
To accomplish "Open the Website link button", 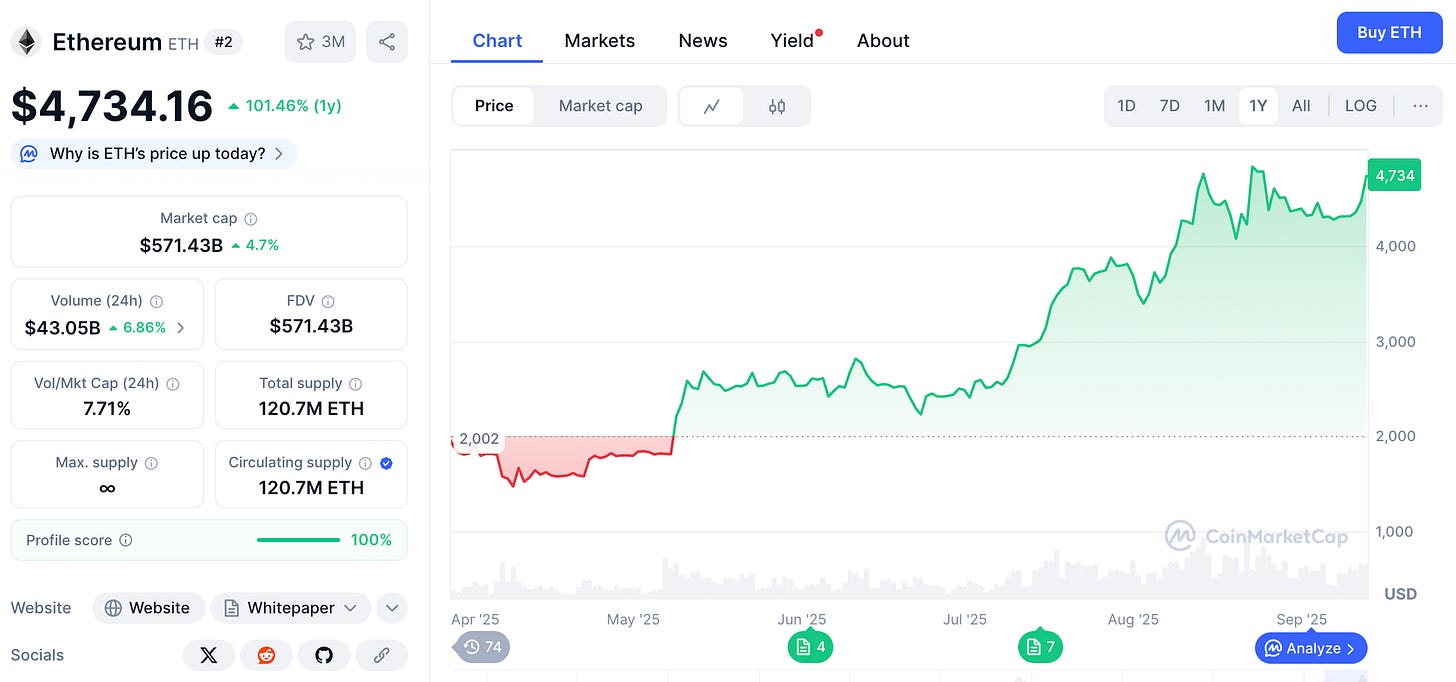I will (x=148, y=608).
